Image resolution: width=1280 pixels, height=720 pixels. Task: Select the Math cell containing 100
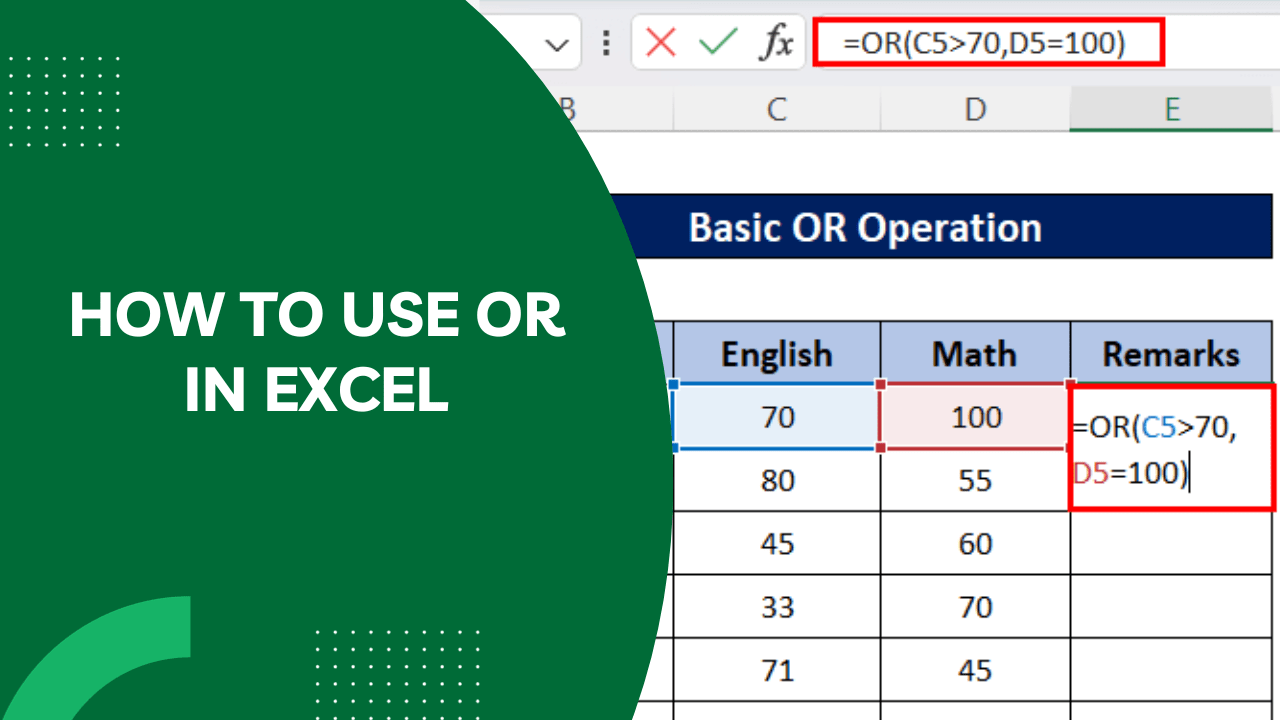(x=974, y=417)
